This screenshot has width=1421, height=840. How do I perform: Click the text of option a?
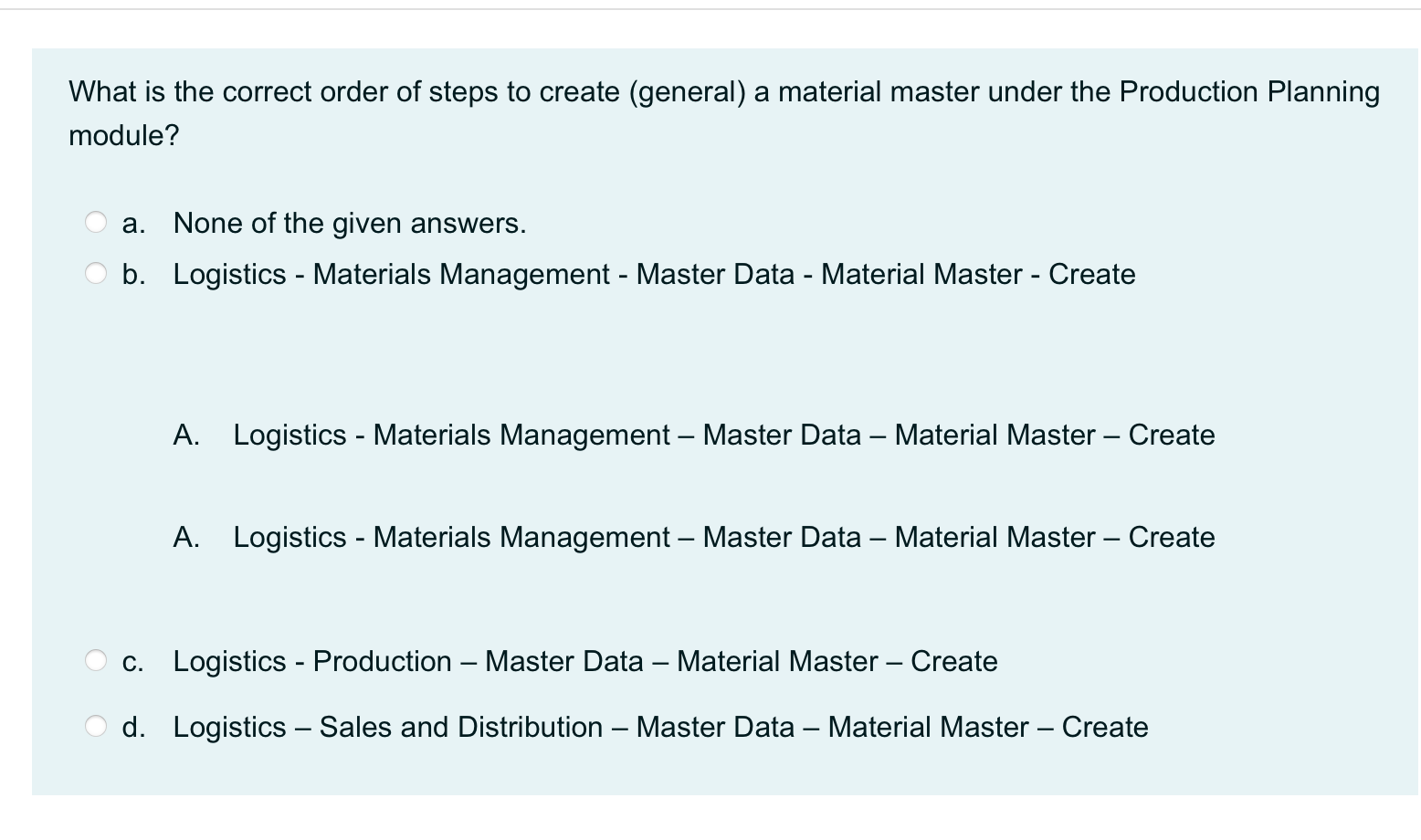[350, 222]
